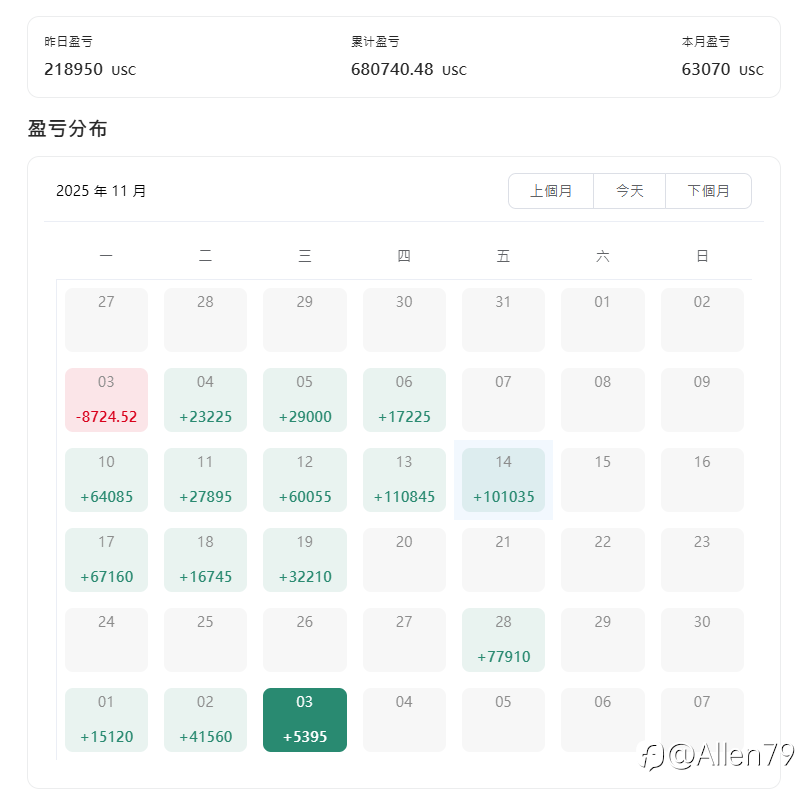Open day 18 cell with +16745
Viewport: 803px width, 801px height.
tap(205, 560)
